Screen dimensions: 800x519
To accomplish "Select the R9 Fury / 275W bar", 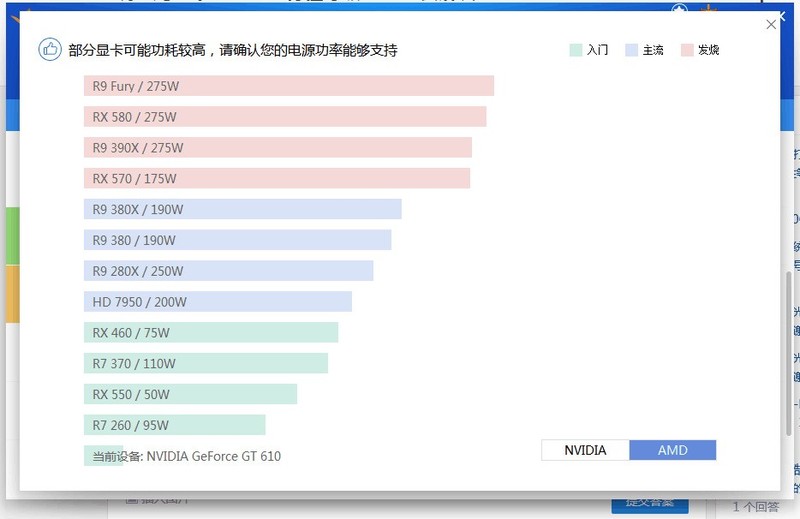I will coord(288,86).
